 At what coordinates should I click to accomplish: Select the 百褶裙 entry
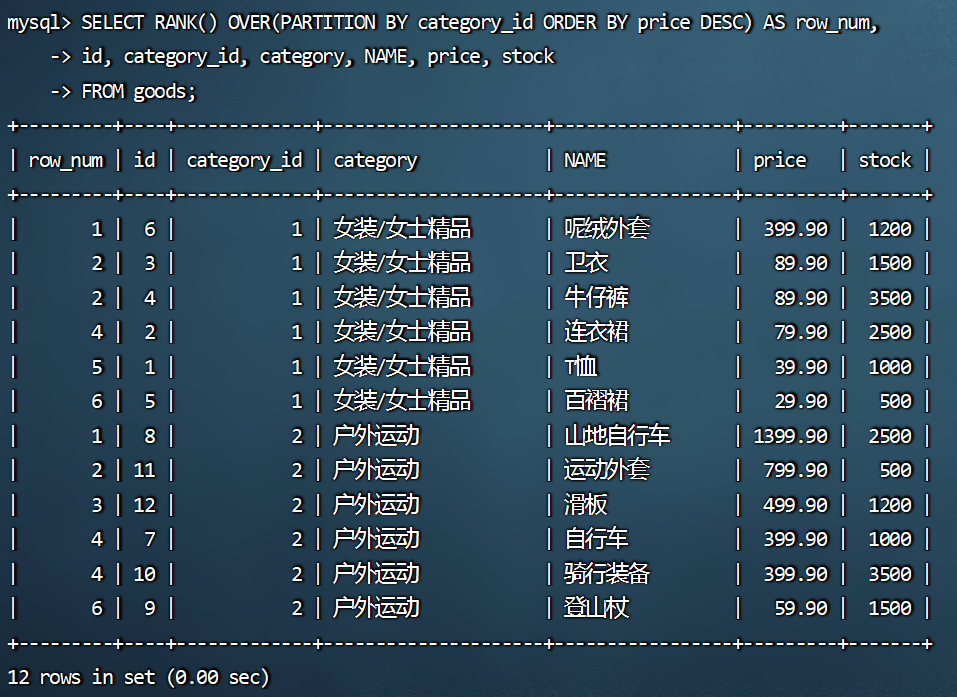coord(597,401)
